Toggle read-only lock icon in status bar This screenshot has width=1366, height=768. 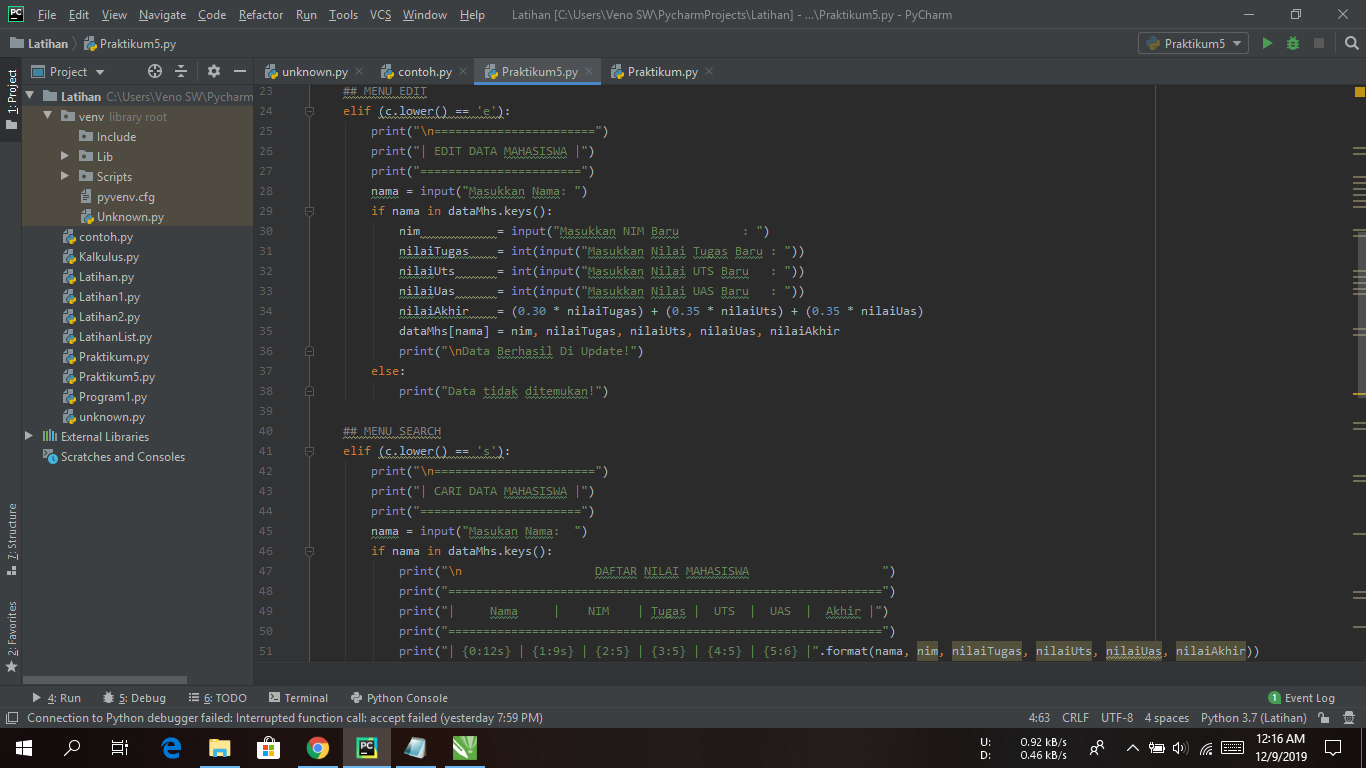(1324, 718)
